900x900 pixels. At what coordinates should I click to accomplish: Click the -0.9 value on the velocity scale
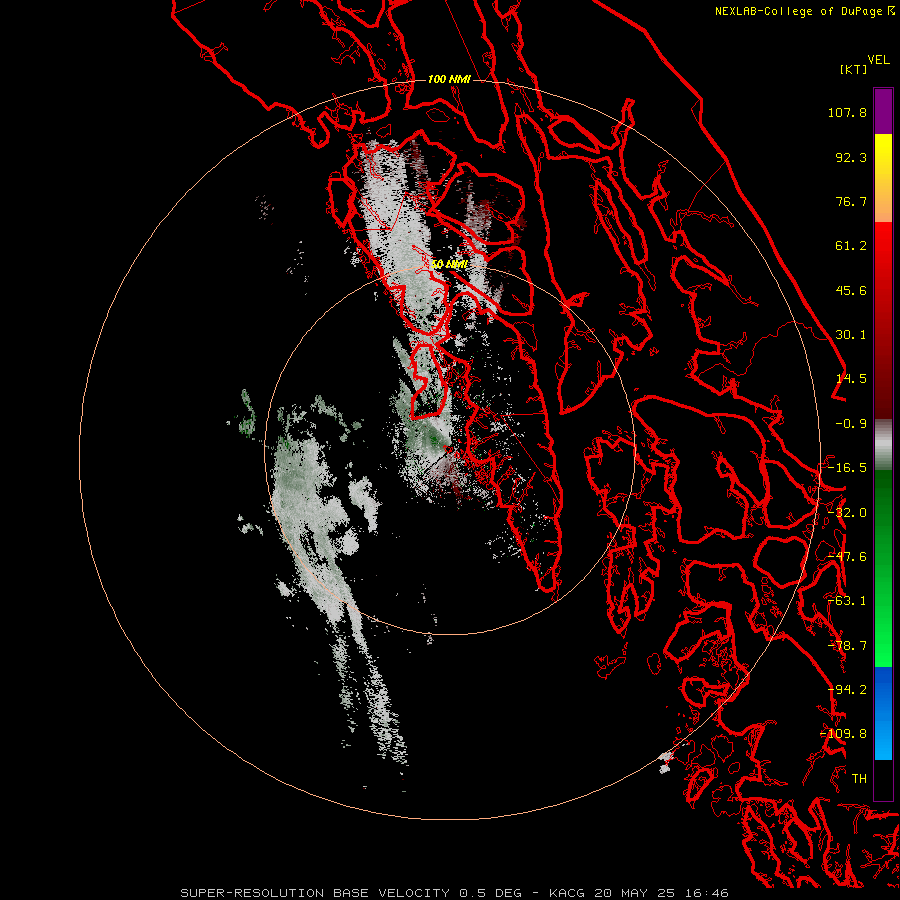[x=851, y=424]
